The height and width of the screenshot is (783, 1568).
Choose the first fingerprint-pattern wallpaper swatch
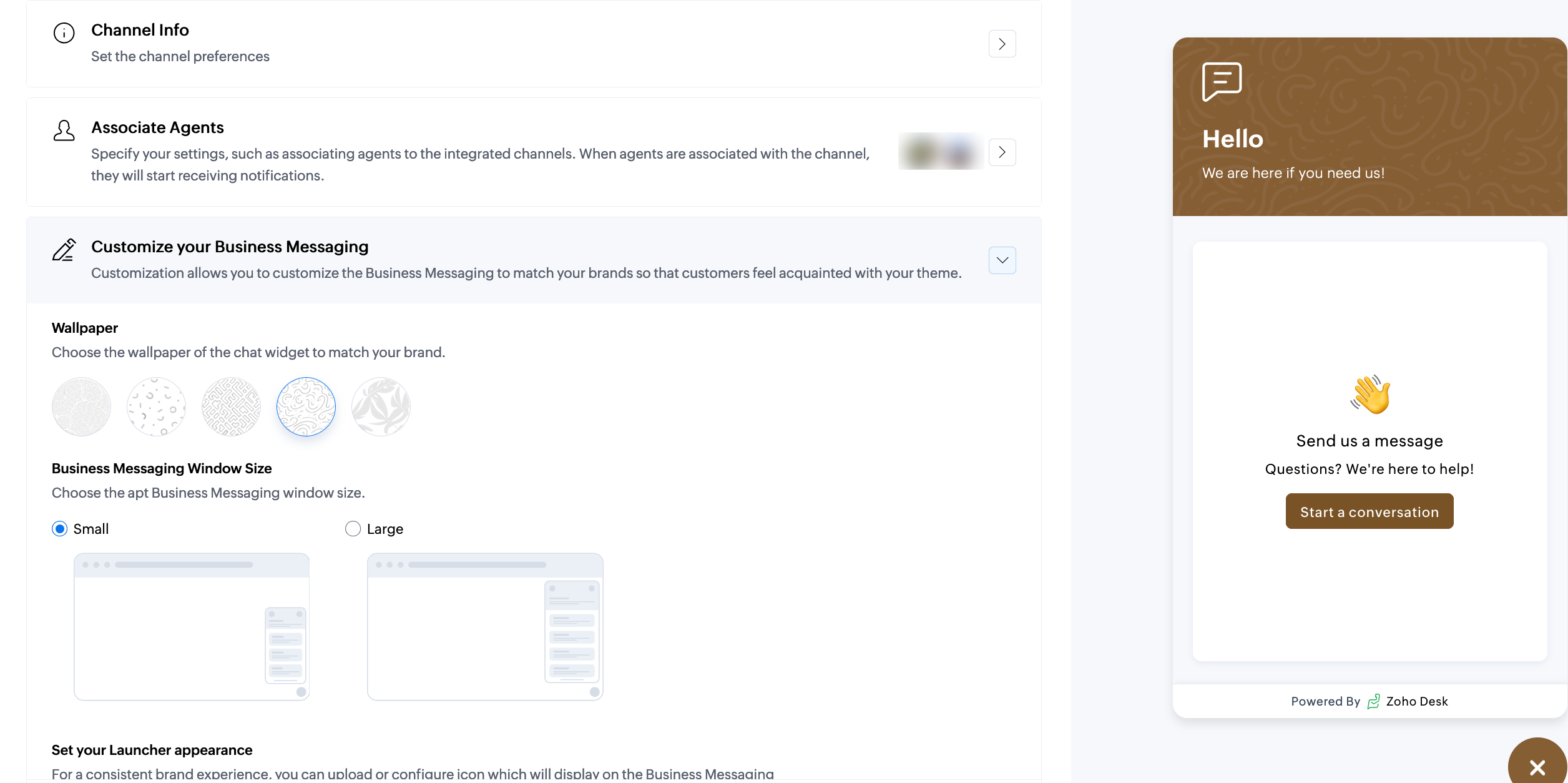coord(81,406)
